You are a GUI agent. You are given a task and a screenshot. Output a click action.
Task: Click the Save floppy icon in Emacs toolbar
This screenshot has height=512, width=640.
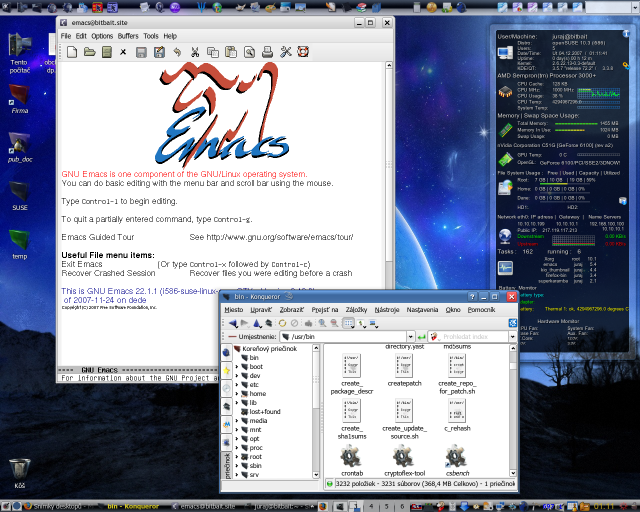tap(142, 52)
